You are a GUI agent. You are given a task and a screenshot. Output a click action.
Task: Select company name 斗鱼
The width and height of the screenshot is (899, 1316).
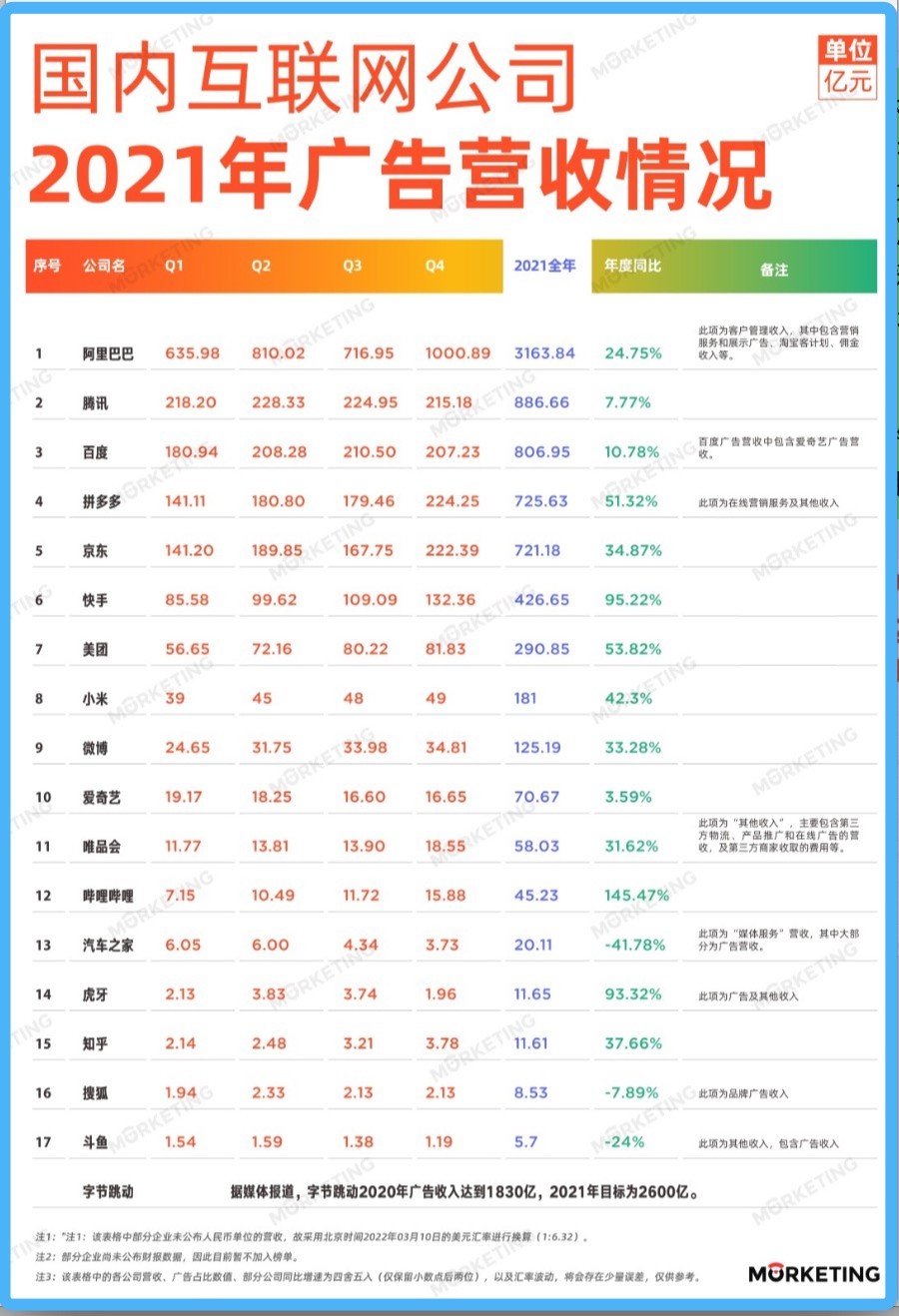coord(95,1142)
